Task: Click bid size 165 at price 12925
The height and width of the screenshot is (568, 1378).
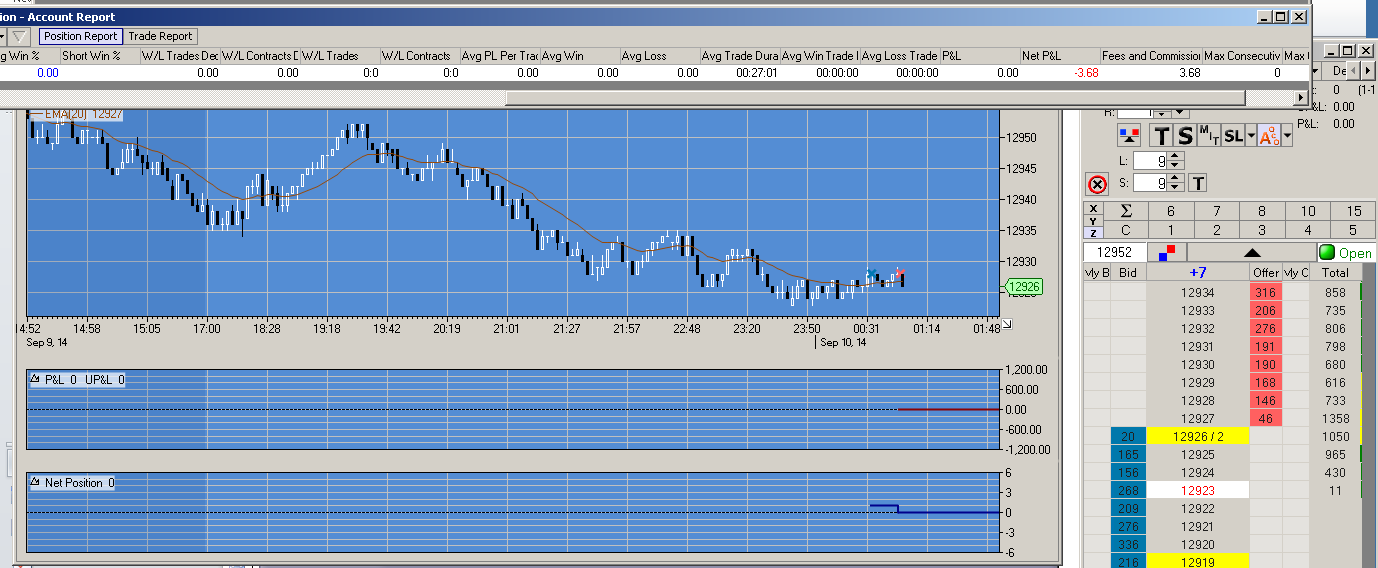Action: (x=1128, y=454)
